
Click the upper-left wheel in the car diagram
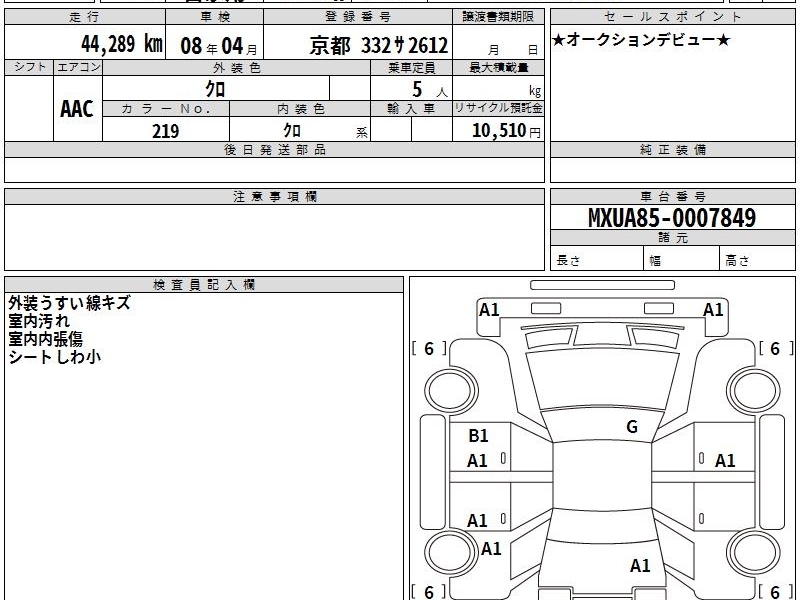451,391
